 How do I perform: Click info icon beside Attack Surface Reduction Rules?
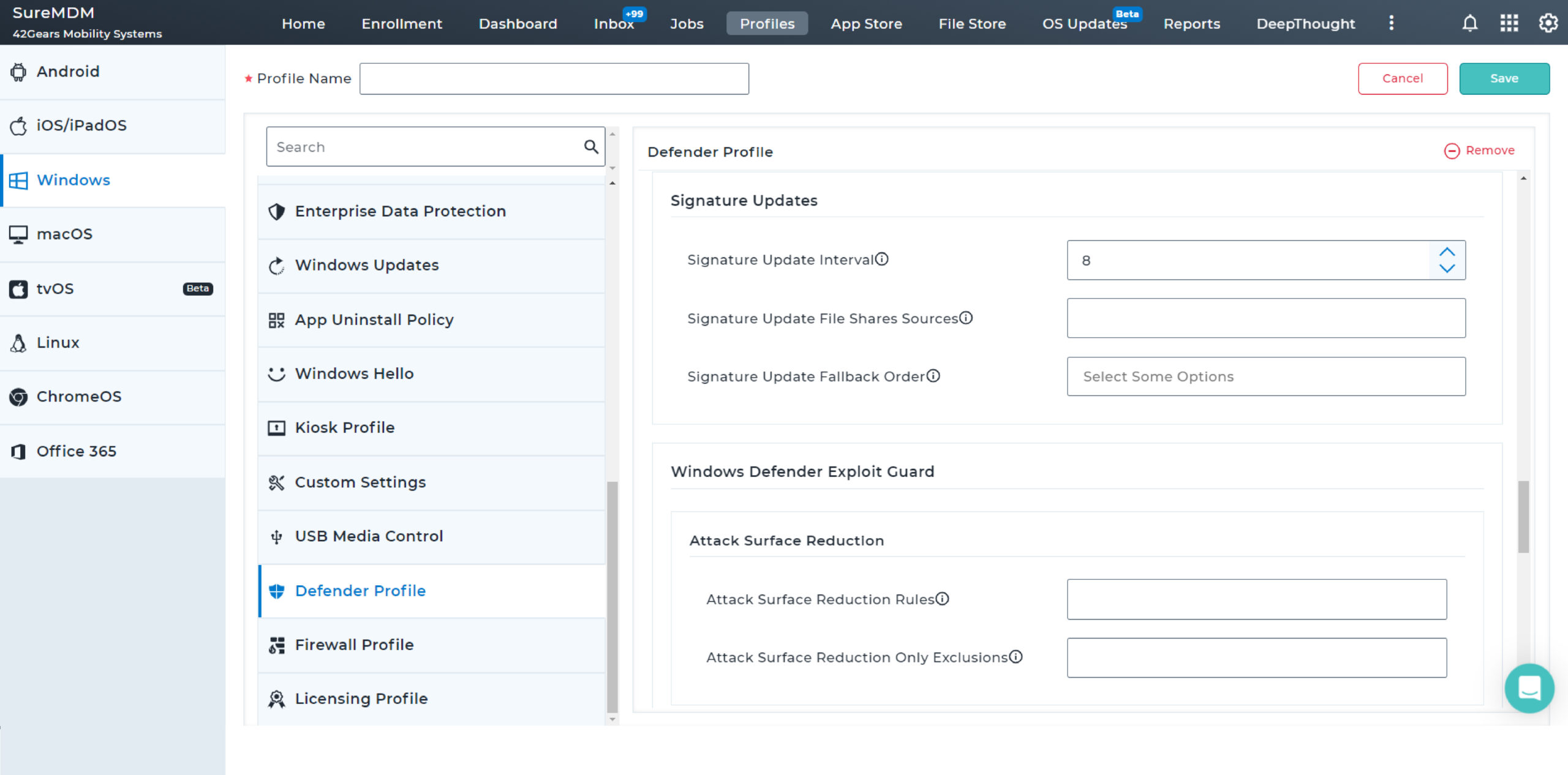(943, 599)
